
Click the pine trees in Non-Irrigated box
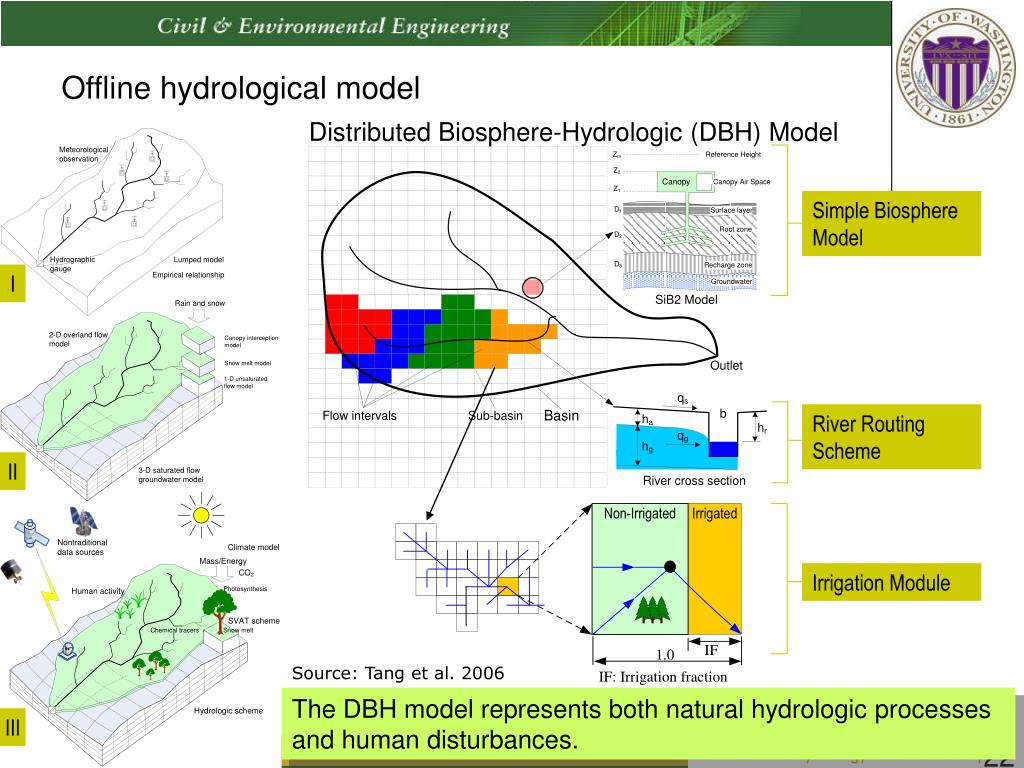(x=652, y=609)
